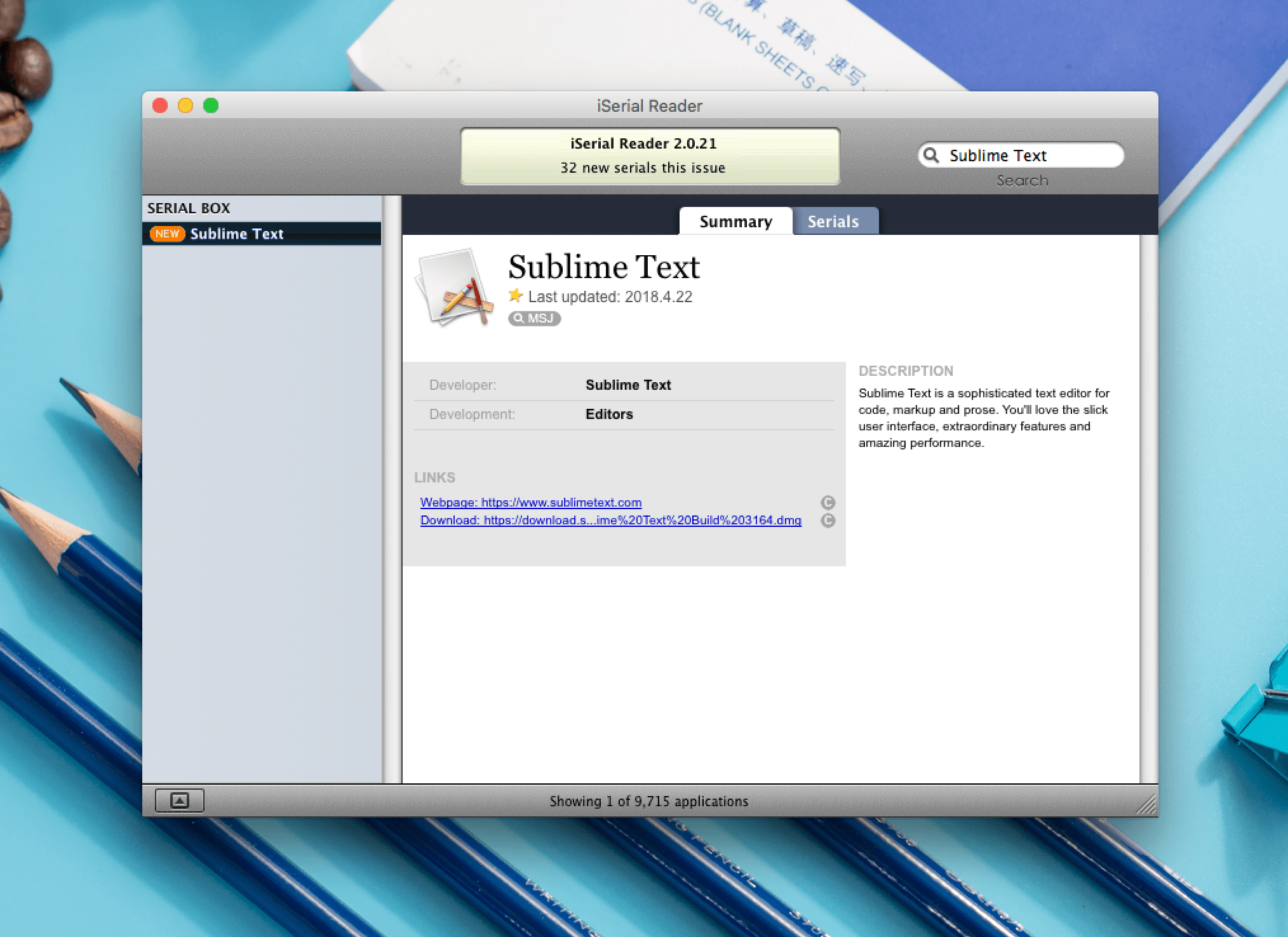This screenshot has height=937, width=1288.
Task: Click the Sublime Text heading title
Action: (x=604, y=266)
